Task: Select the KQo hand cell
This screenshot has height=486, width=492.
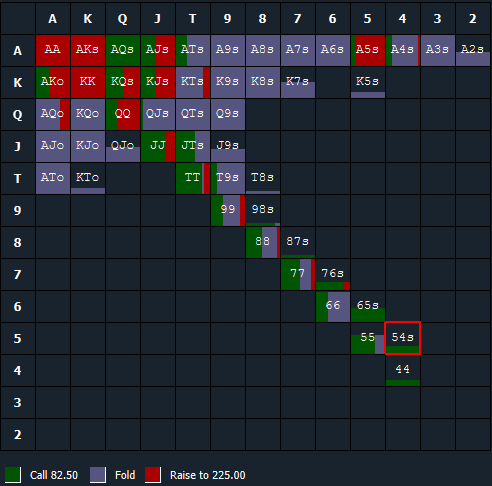Action: pos(88,114)
